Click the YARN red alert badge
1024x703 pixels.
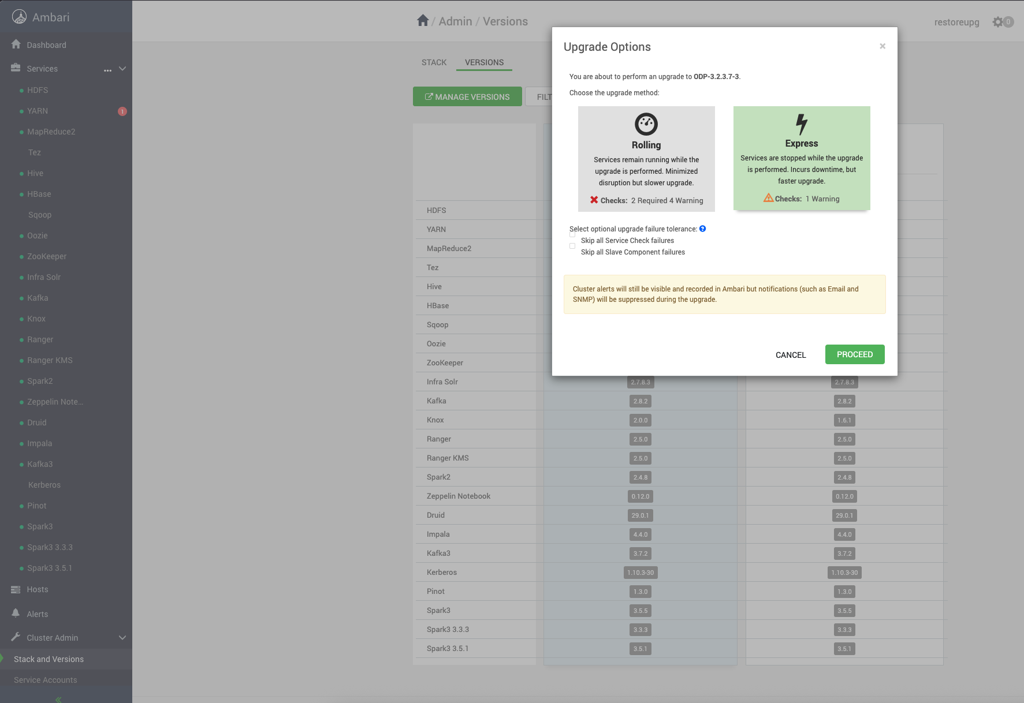122,111
